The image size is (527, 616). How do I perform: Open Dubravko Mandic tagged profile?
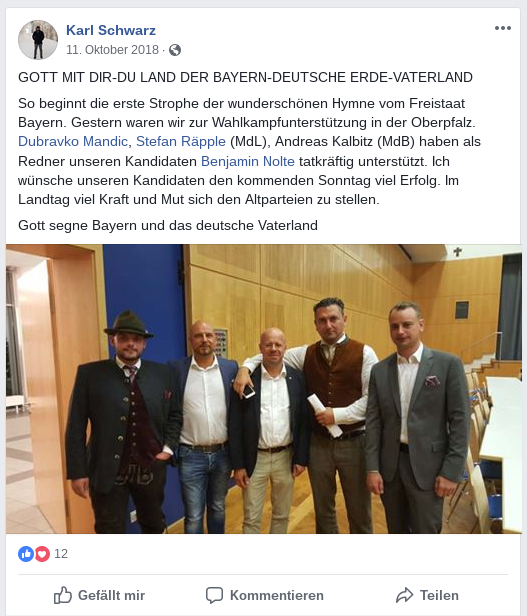coord(73,141)
